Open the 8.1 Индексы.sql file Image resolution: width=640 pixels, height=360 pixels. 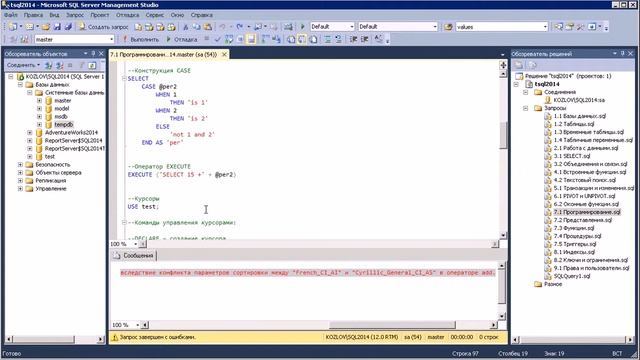574,252
